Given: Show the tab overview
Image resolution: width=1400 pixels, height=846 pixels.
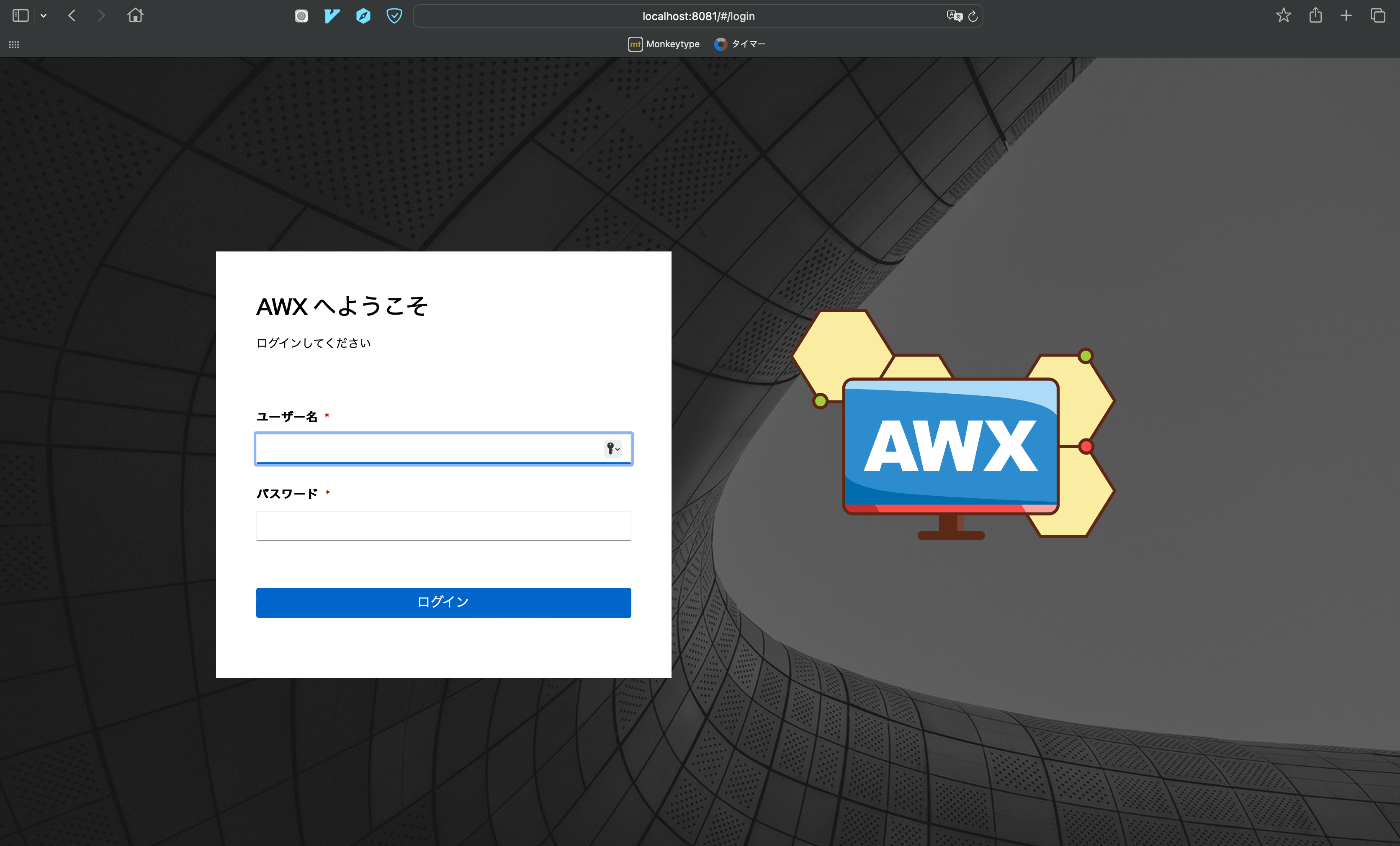Looking at the screenshot, I should [1378, 16].
